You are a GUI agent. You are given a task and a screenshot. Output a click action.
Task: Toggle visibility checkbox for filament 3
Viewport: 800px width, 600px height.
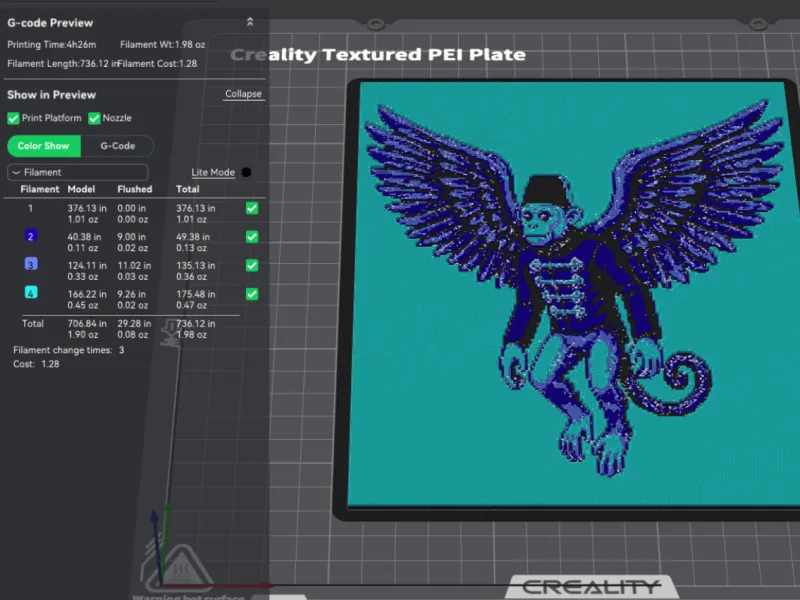(252, 265)
